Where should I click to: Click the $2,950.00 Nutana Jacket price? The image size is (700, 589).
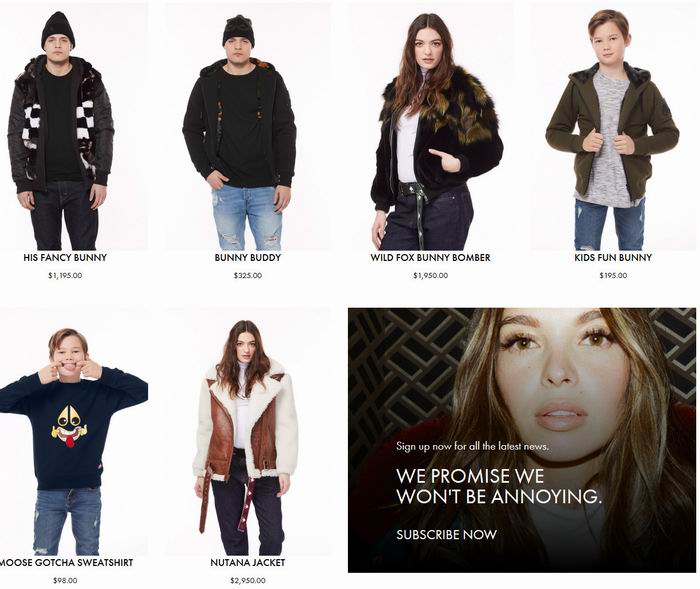(x=248, y=581)
